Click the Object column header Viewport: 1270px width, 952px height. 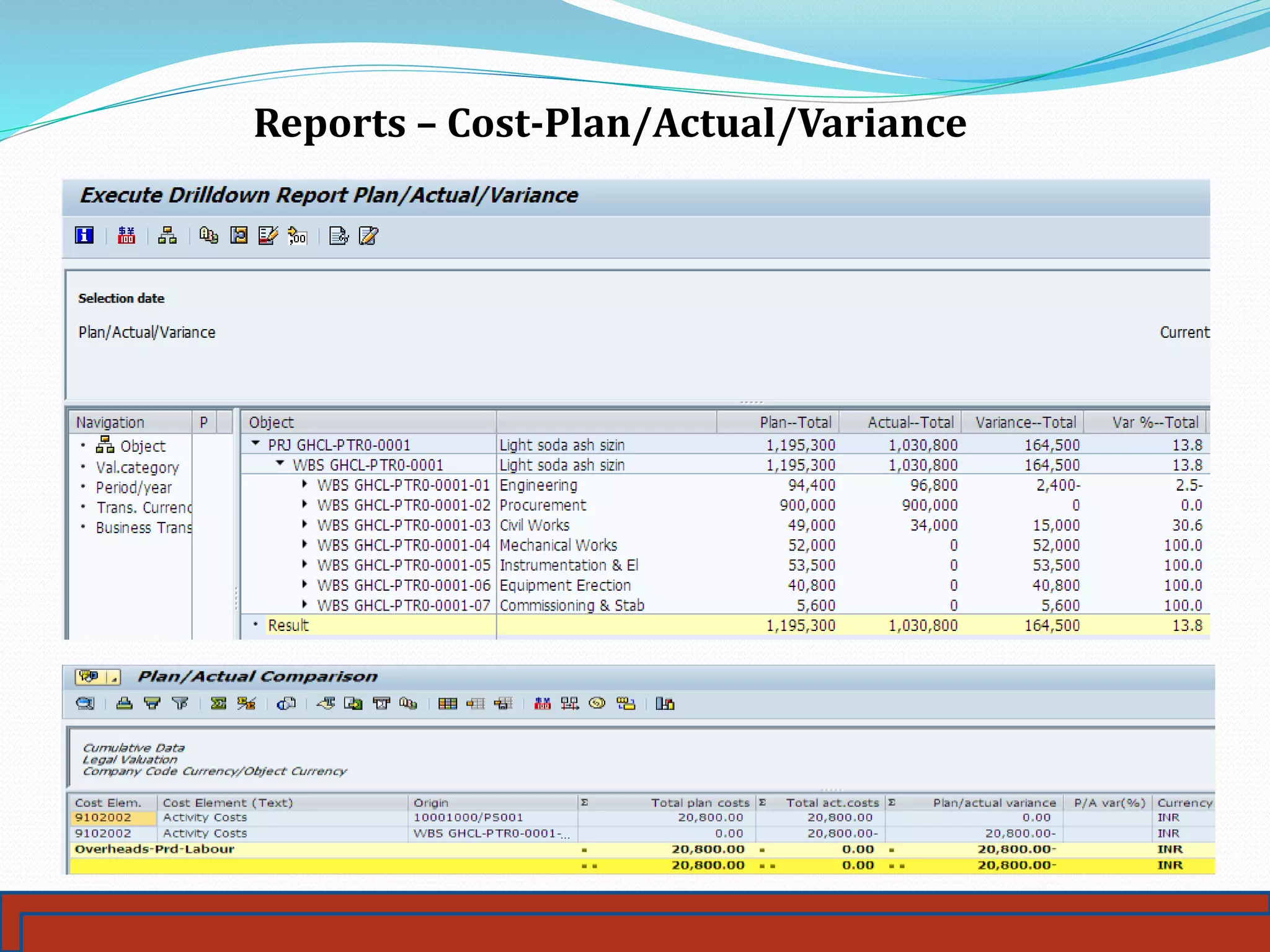pyautogui.click(x=368, y=423)
